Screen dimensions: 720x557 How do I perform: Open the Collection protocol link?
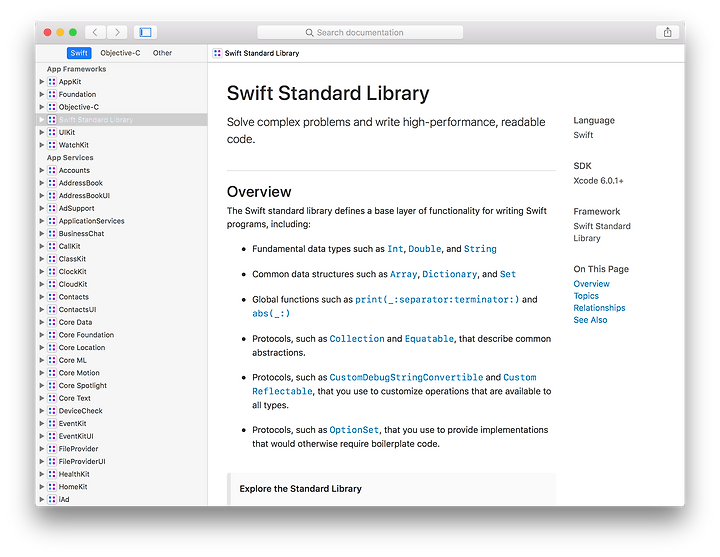357,339
